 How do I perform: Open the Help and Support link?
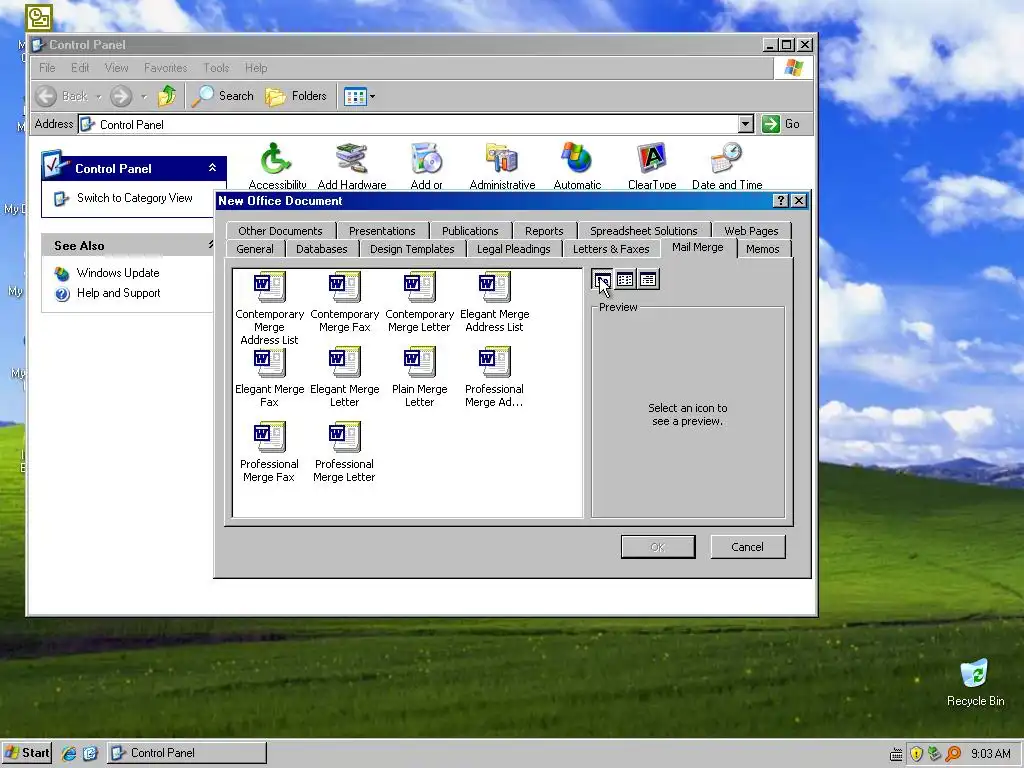pos(118,293)
